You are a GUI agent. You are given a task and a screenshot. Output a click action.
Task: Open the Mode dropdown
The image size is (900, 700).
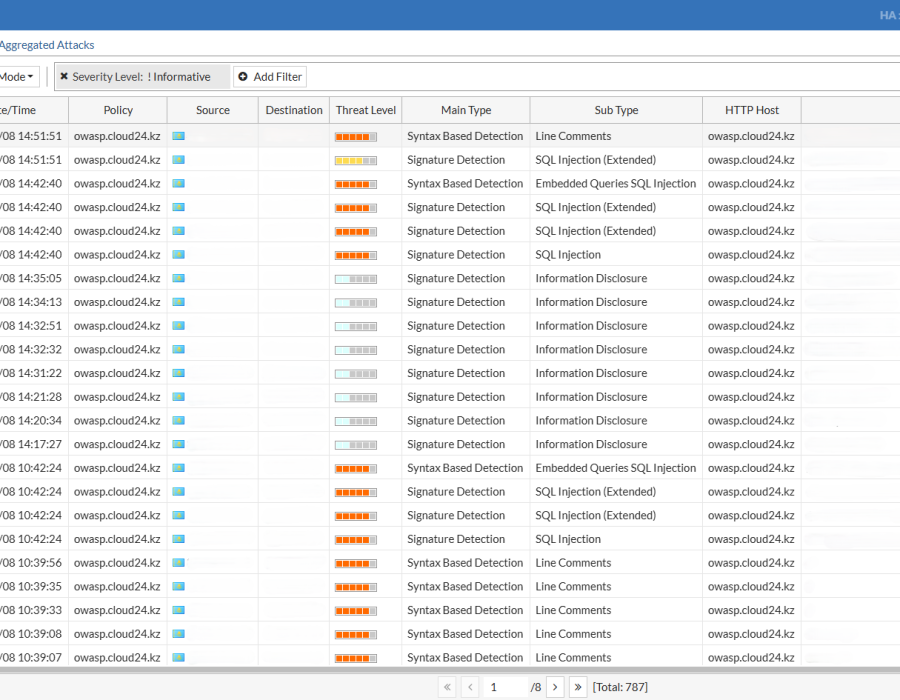click(x=18, y=77)
